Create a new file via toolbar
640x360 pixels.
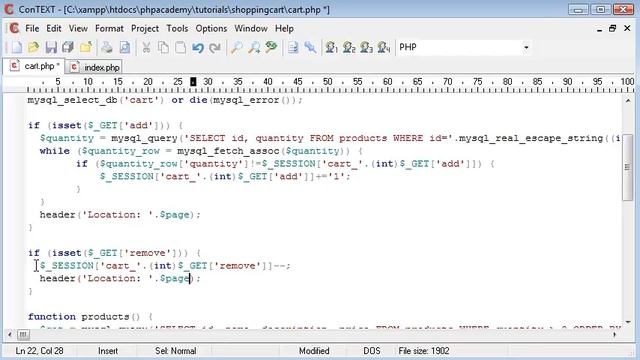[x=17, y=47]
